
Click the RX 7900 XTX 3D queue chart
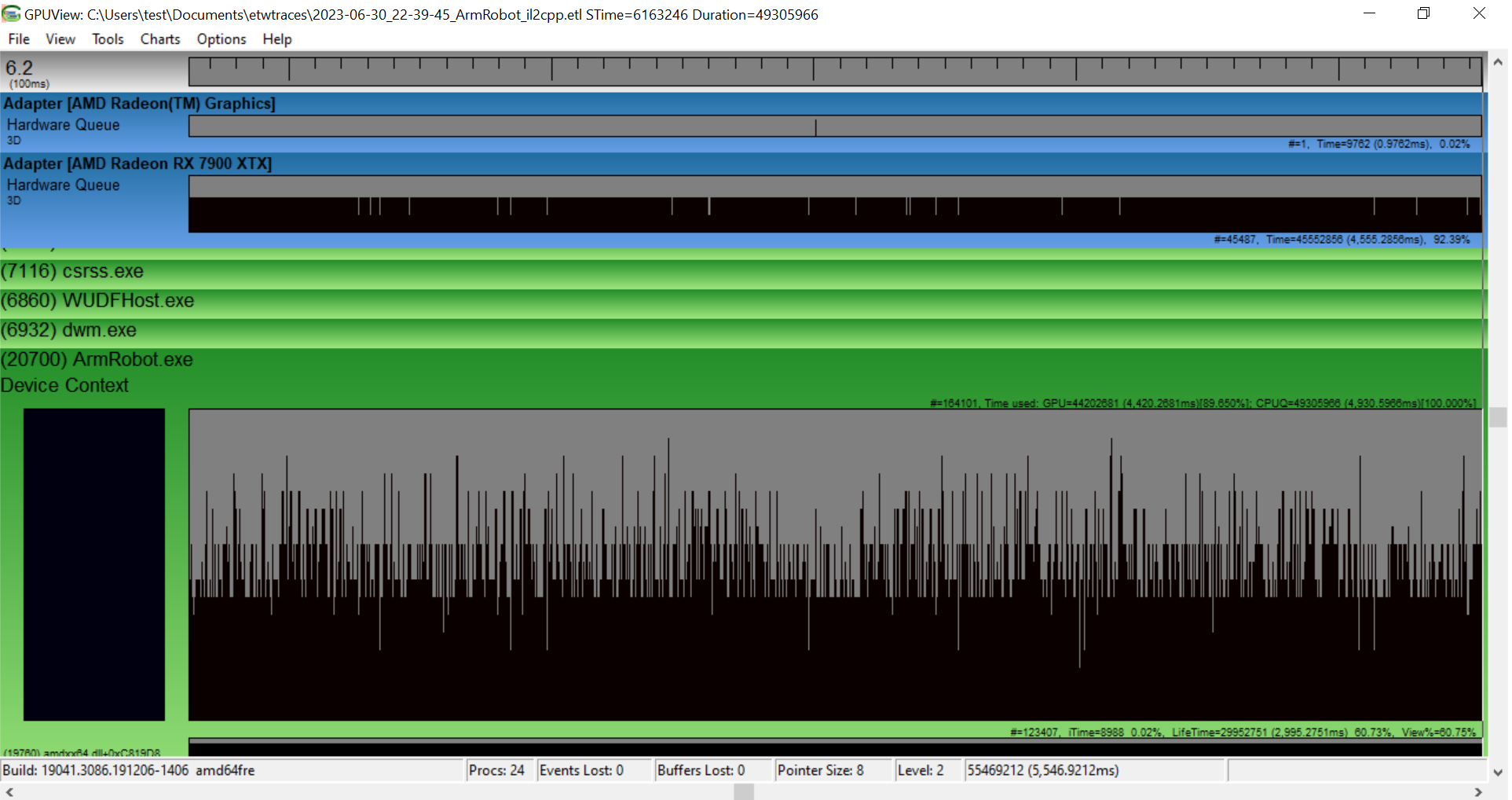pos(835,204)
